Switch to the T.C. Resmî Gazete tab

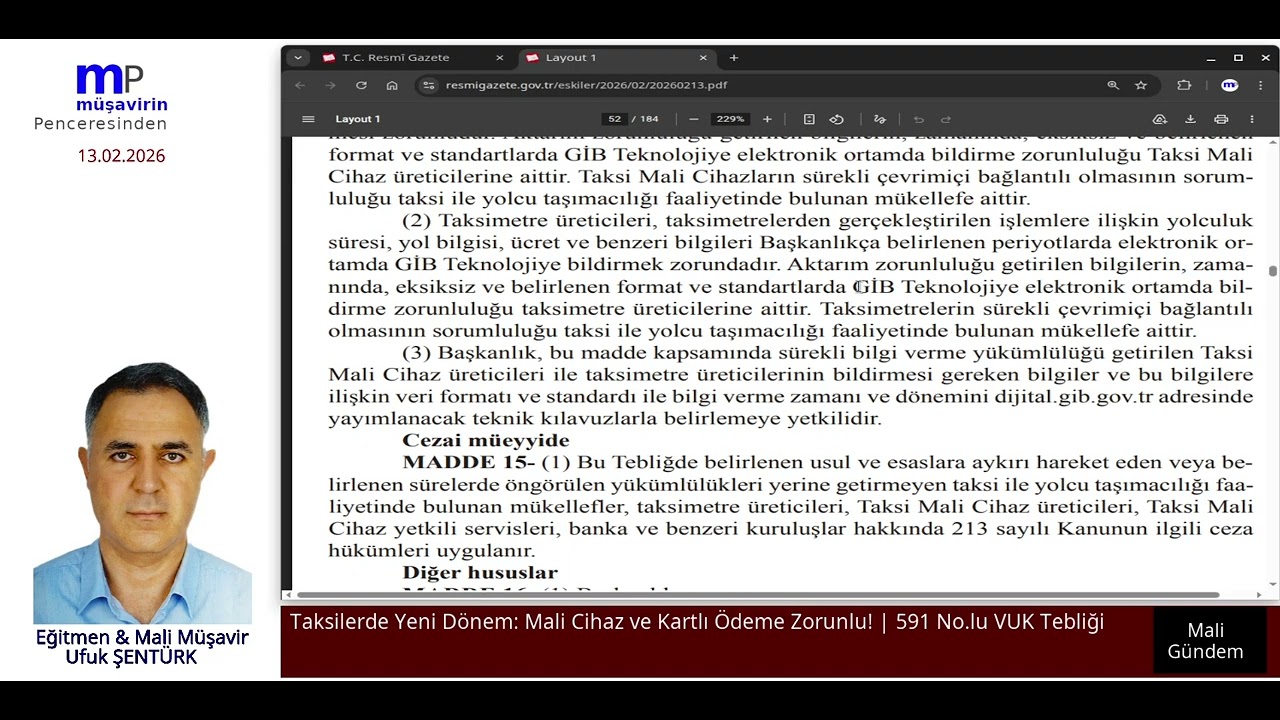[x=395, y=58]
